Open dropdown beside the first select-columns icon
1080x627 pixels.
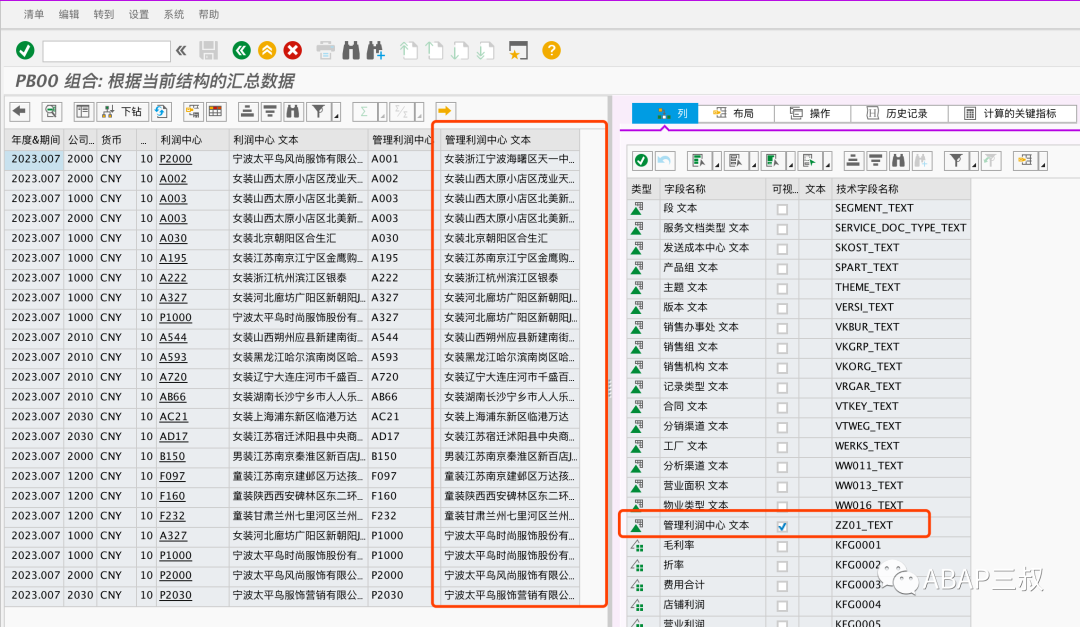pyautogui.click(x=716, y=162)
